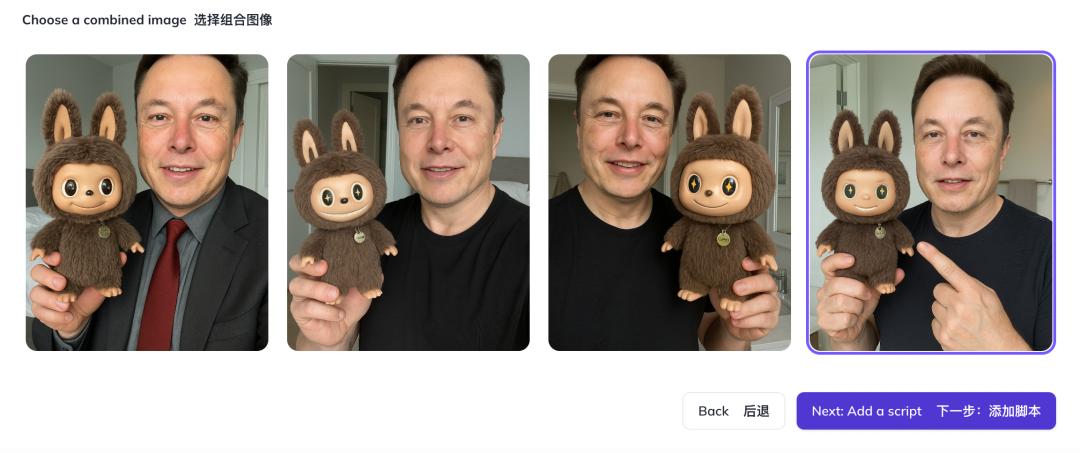Select the third combined image option
1080x453 pixels.
tap(669, 202)
